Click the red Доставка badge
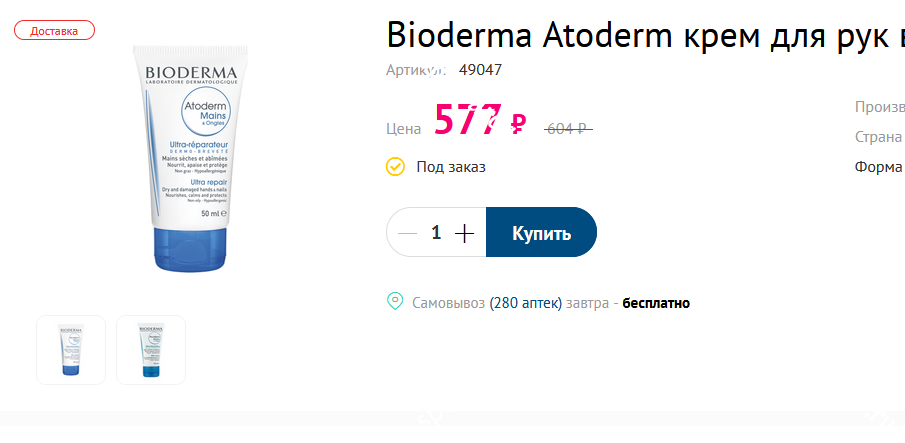This screenshot has width=905, height=443. [x=54, y=30]
